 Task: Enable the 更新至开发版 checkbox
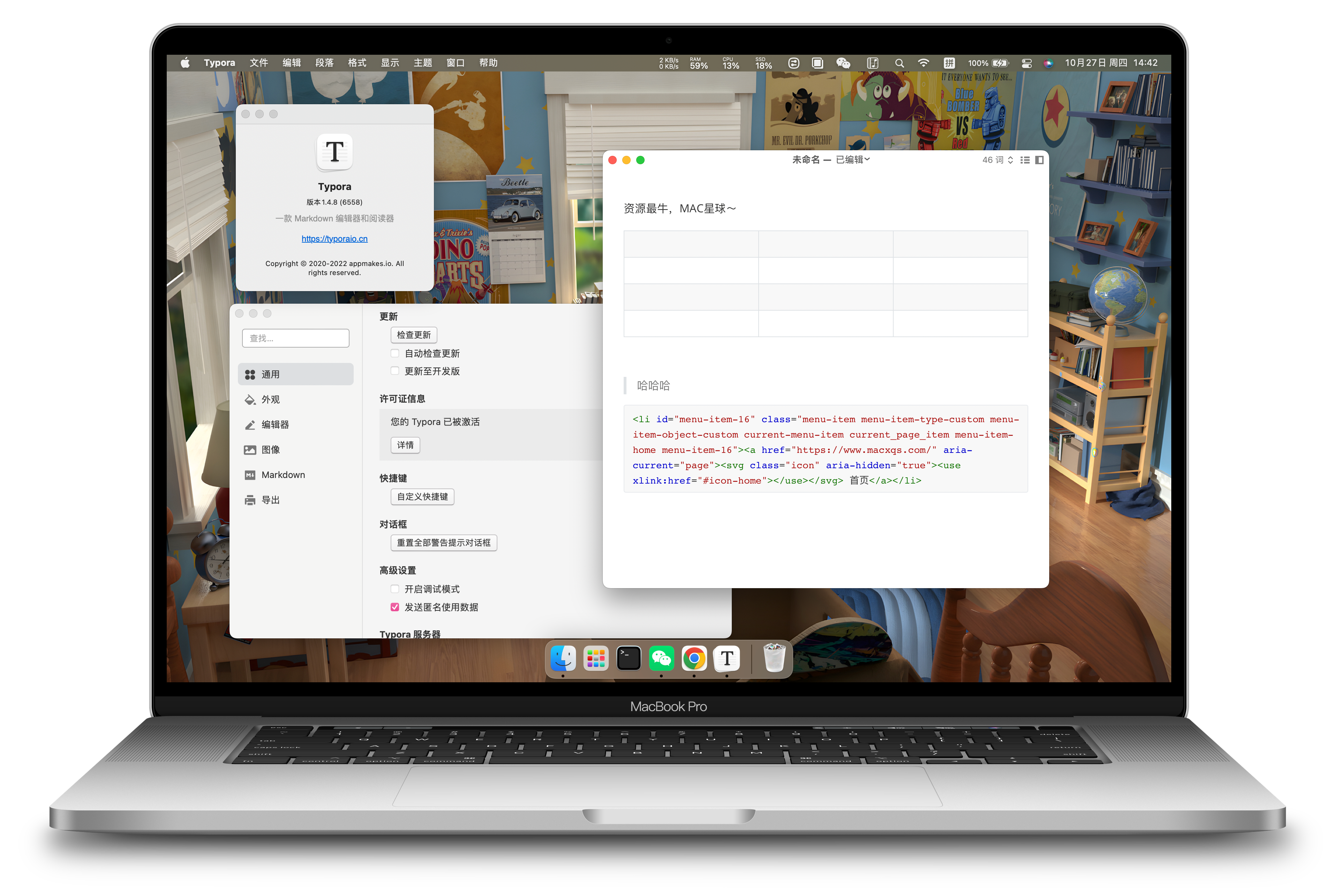pyautogui.click(x=395, y=371)
